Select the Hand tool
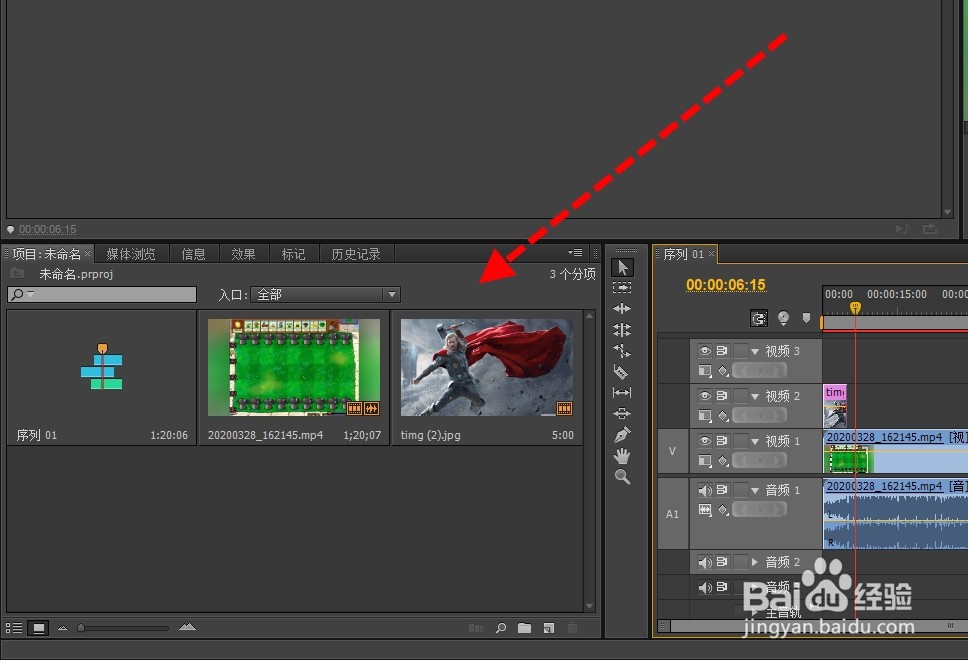The width and height of the screenshot is (968, 660). pyautogui.click(x=622, y=456)
